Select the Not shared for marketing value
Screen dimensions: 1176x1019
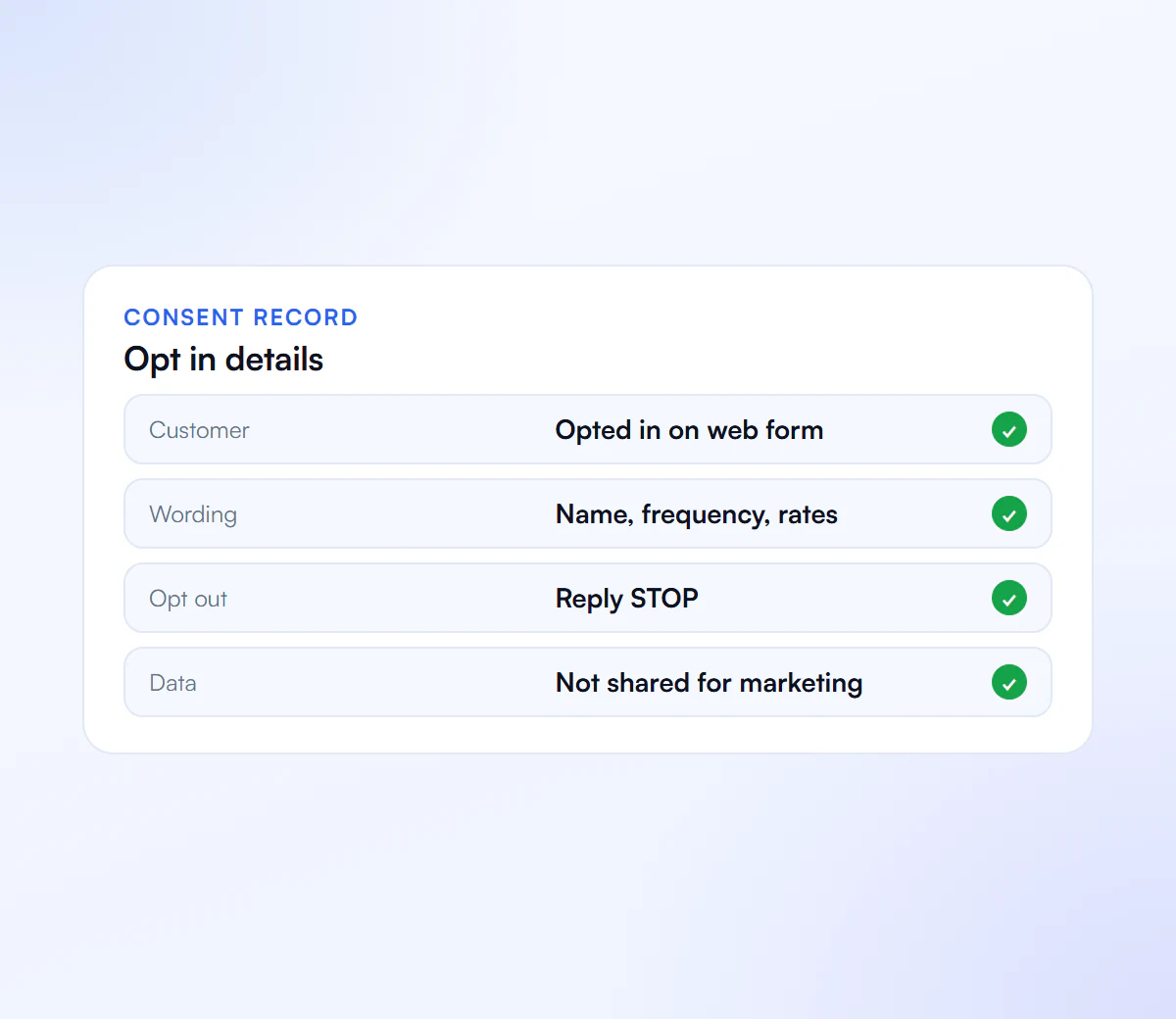[710, 683]
